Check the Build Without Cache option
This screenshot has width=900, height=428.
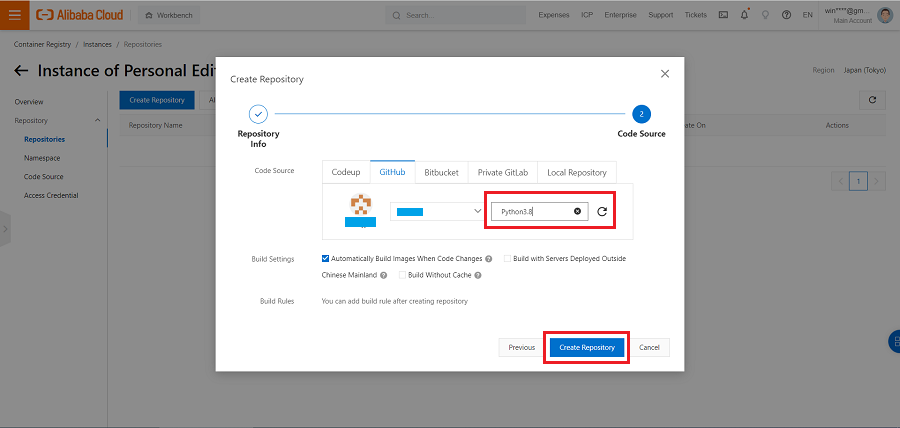(x=402, y=275)
